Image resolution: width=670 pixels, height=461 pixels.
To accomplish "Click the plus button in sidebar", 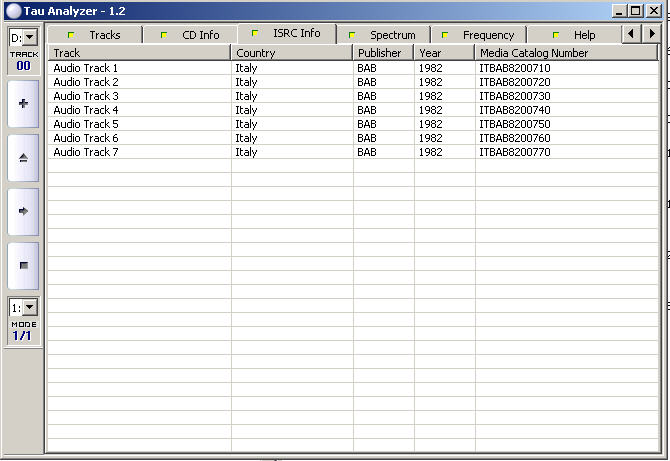I will pyautogui.click(x=23, y=104).
